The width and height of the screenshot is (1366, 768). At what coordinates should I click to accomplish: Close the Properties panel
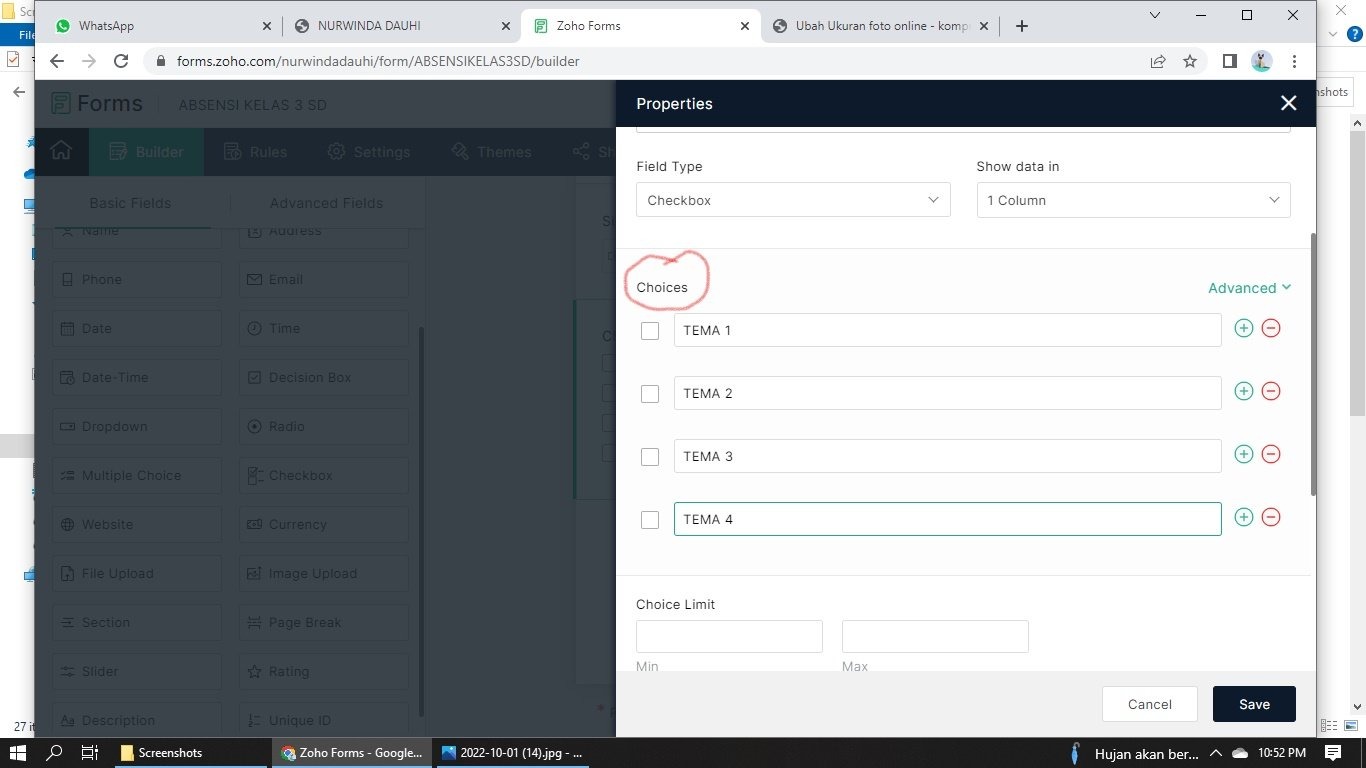(1288, 103)
